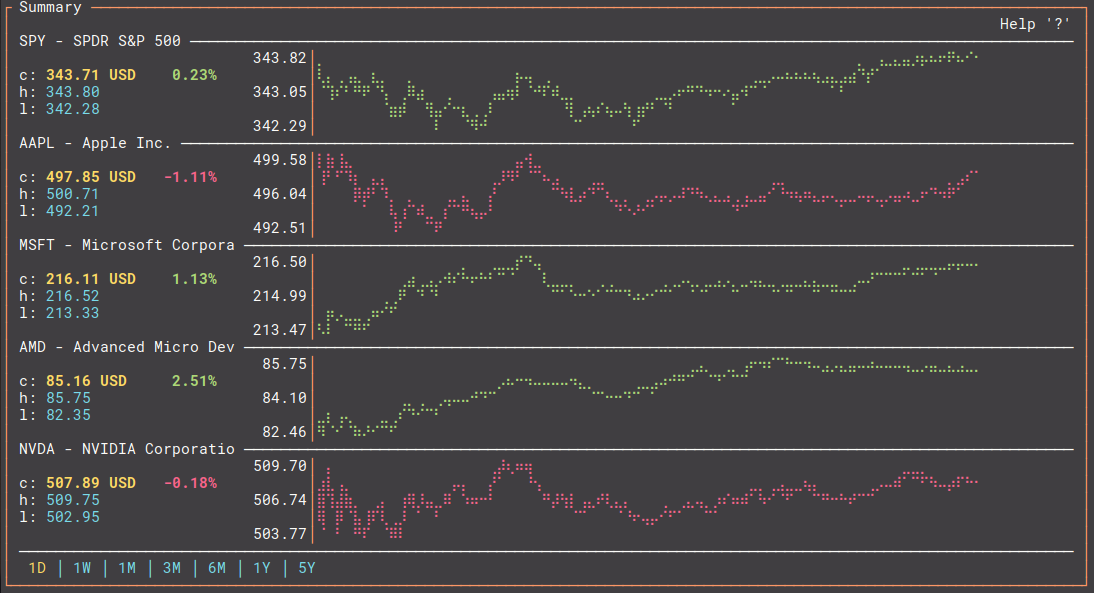Choose the 1M time range tab
The image size is (1094, 593).
coord(127,568)
